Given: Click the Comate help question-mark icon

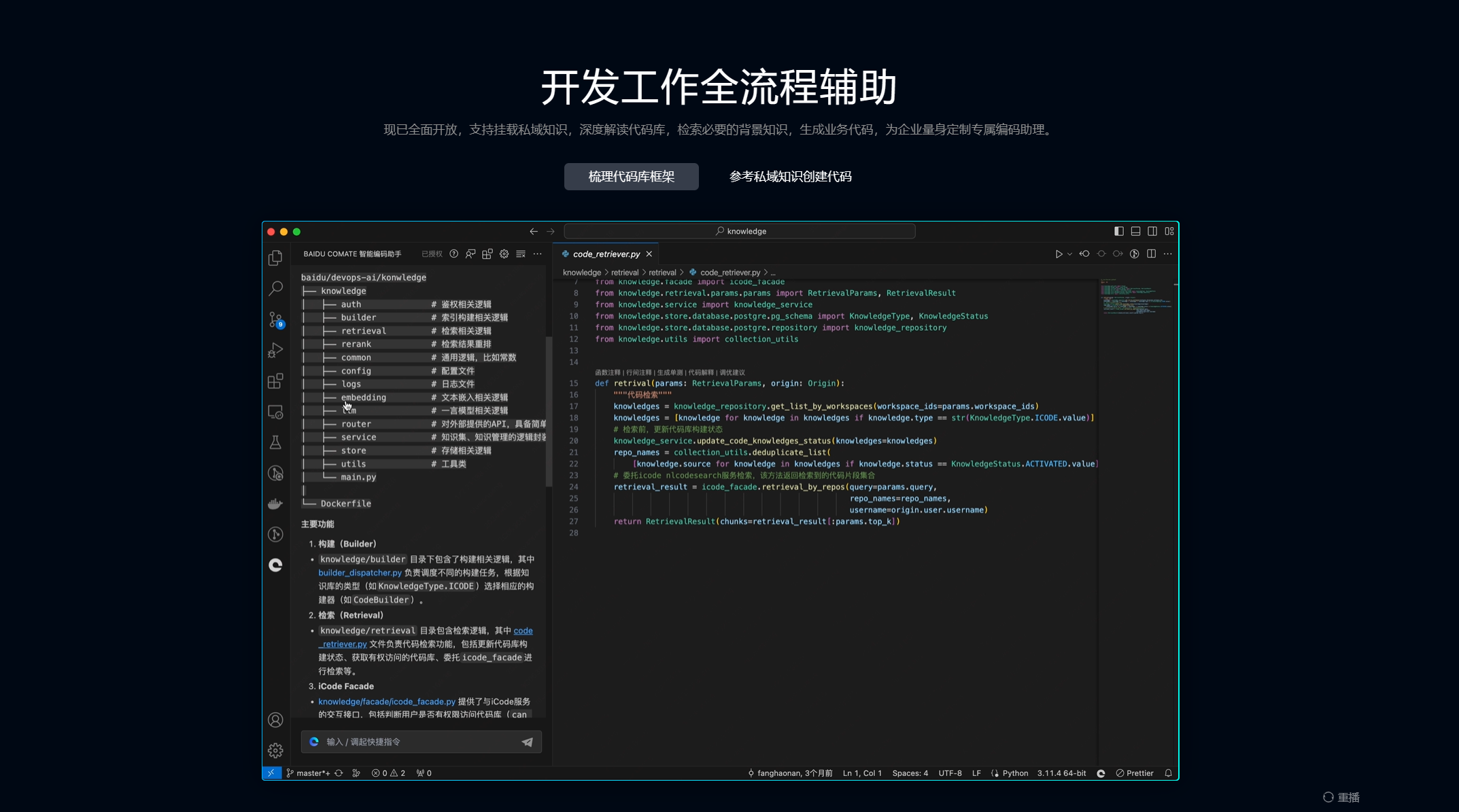Looking at the screenshot, I should coord(453,253).
